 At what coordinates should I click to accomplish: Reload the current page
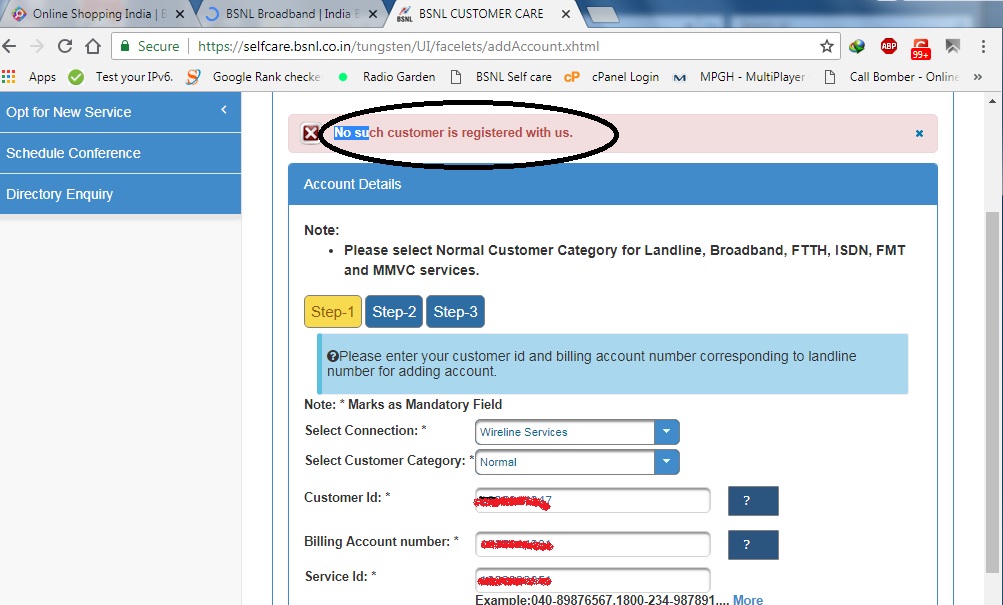tap(65, 46)
